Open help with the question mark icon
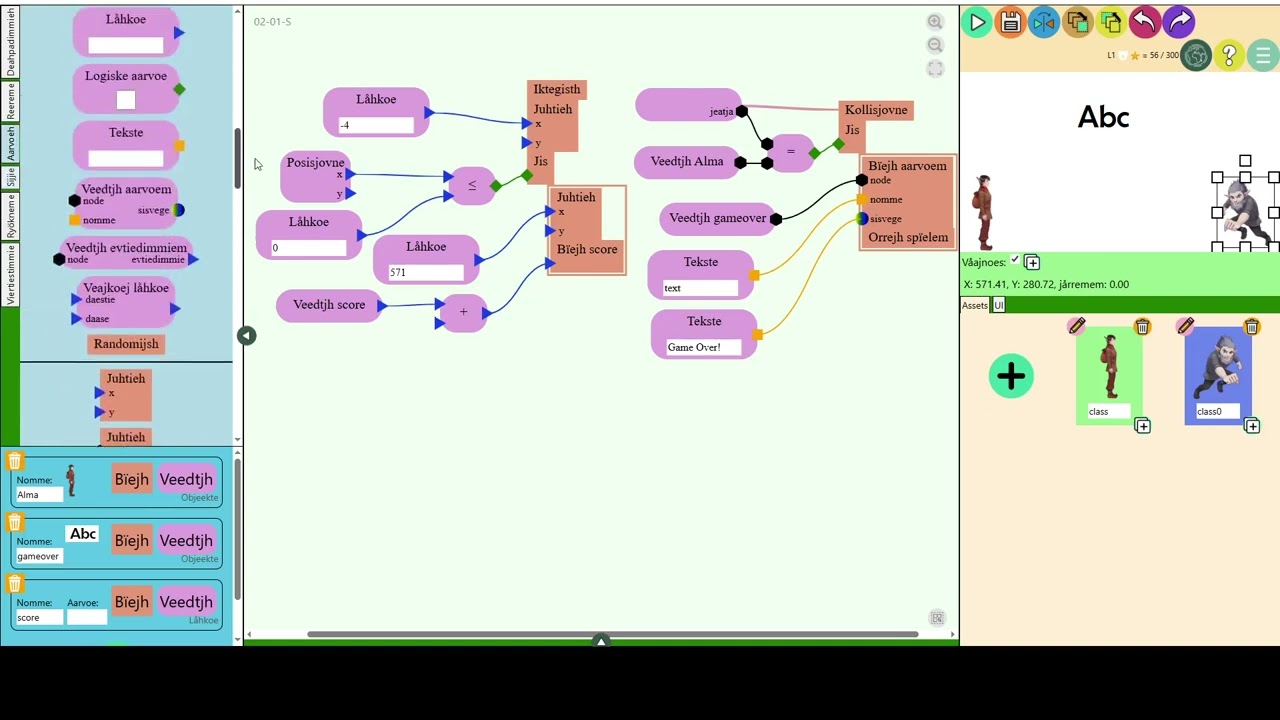This screenshot has width=1280, height=720. pyautogui.click(x=1230, y=56)
